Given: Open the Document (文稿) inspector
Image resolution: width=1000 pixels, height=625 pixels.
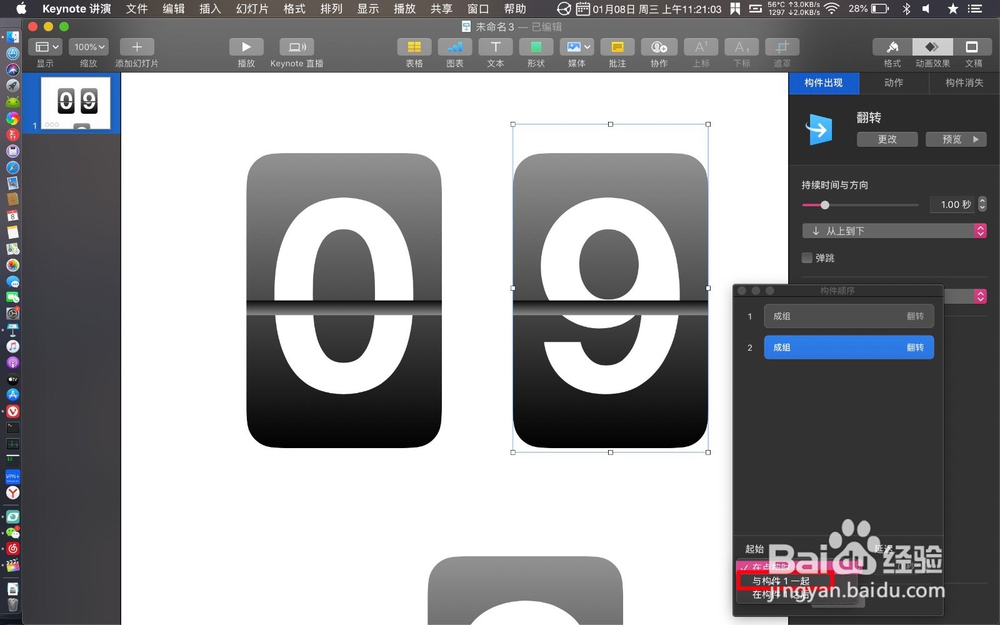Looking at the screenshot, I should pos(972,47).
